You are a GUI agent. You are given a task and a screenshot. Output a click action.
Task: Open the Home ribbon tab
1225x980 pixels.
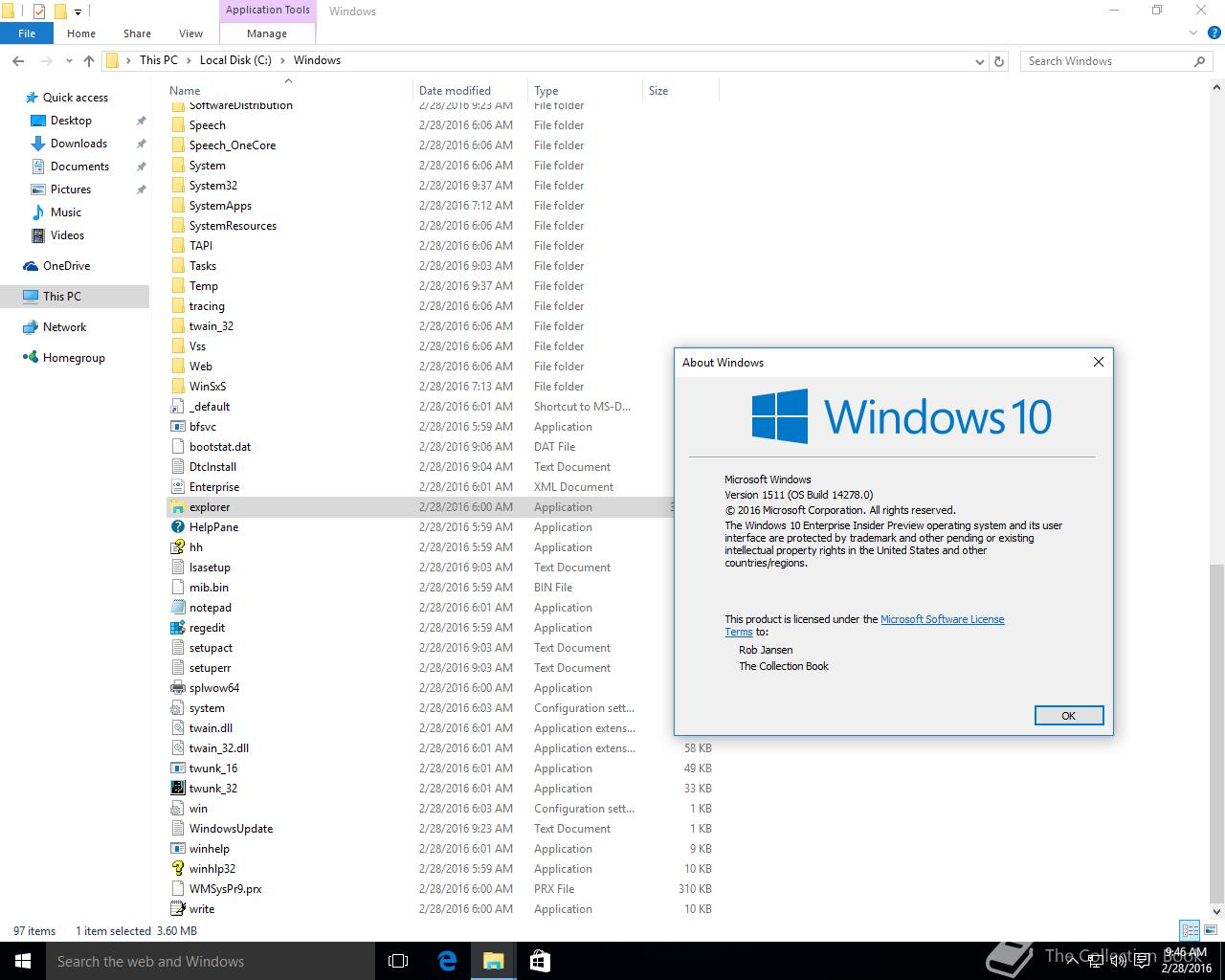(x=81, y=33)
